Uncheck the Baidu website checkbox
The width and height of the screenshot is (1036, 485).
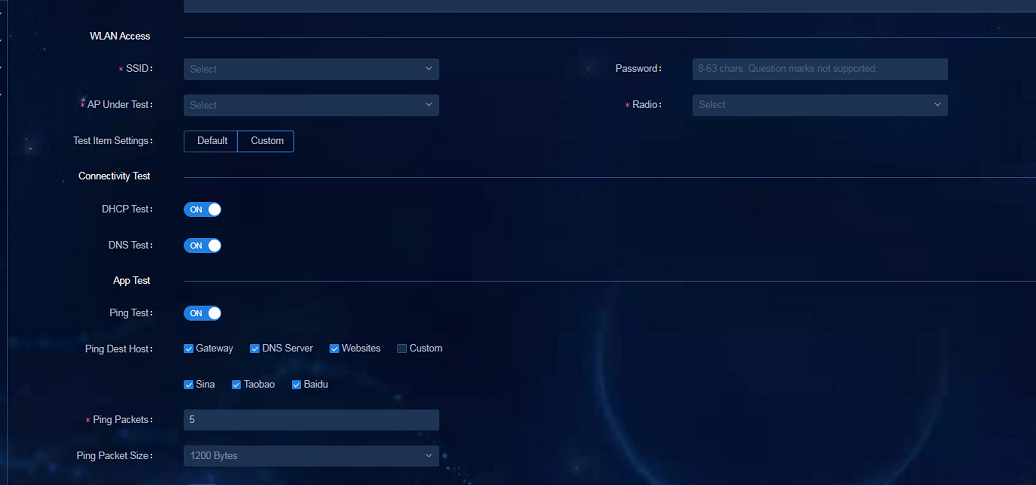pyautogui.click(x=297, y=385)
